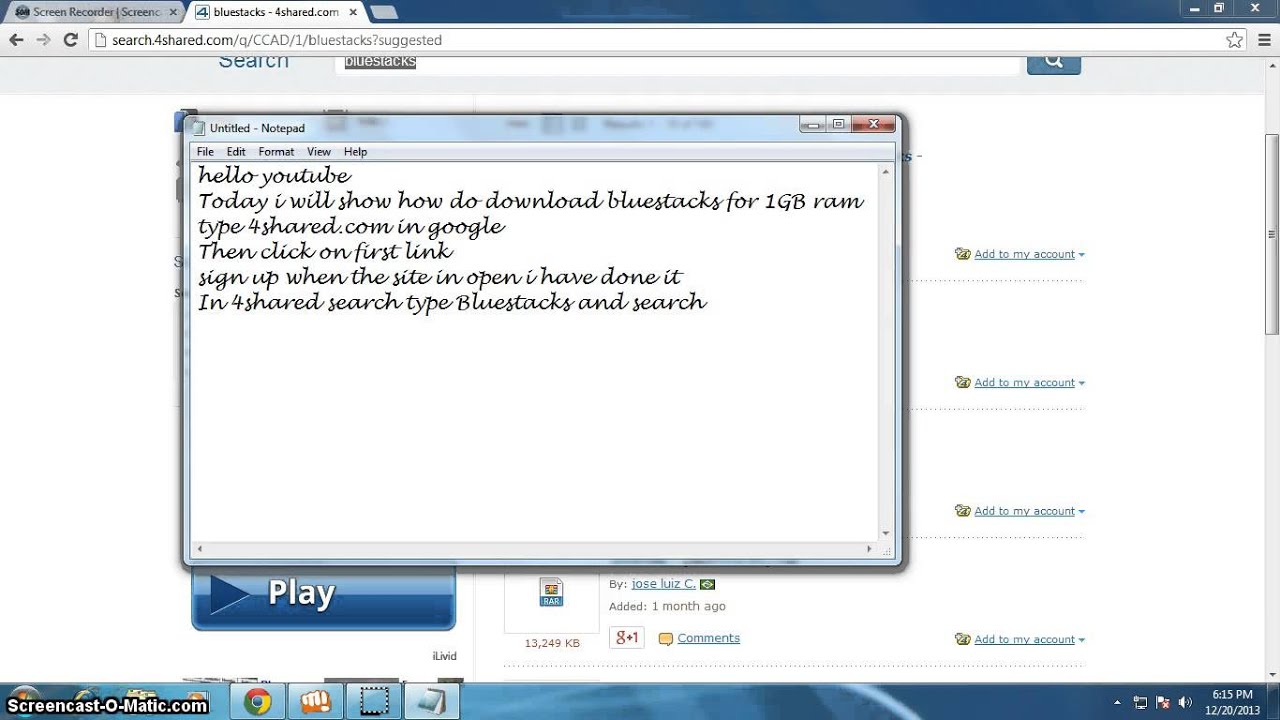Open a new Chrome tab
The height and width of the screenshot is (720, 1280).
(x=383, y=12)
